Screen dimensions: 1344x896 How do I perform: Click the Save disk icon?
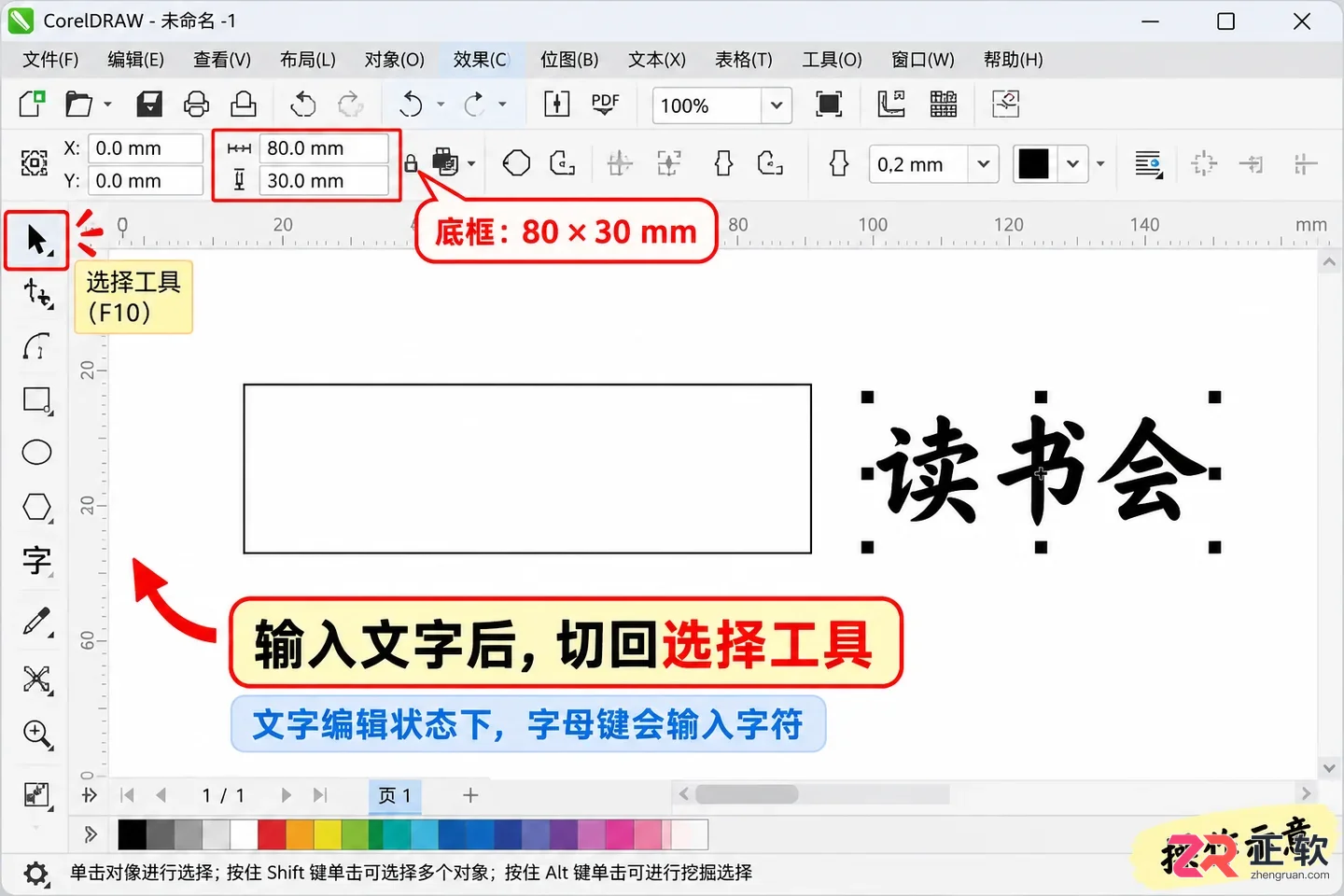coord(149,104)
